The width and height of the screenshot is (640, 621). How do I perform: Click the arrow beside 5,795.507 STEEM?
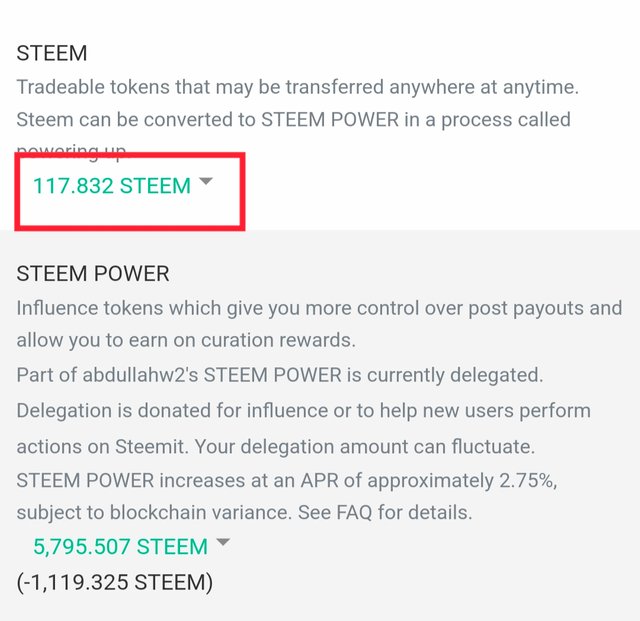point(223,544)
